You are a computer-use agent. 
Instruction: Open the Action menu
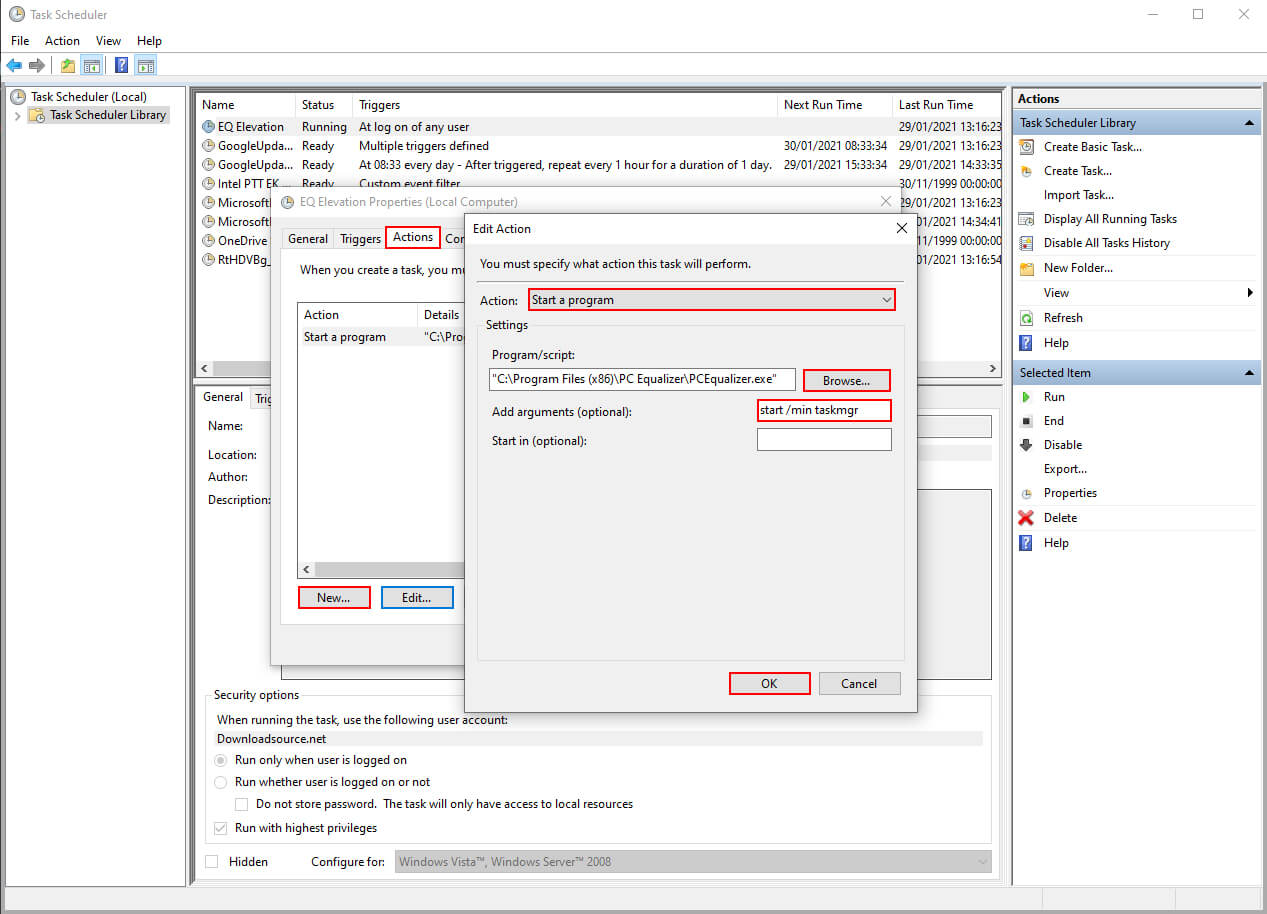tap(62, 41)
